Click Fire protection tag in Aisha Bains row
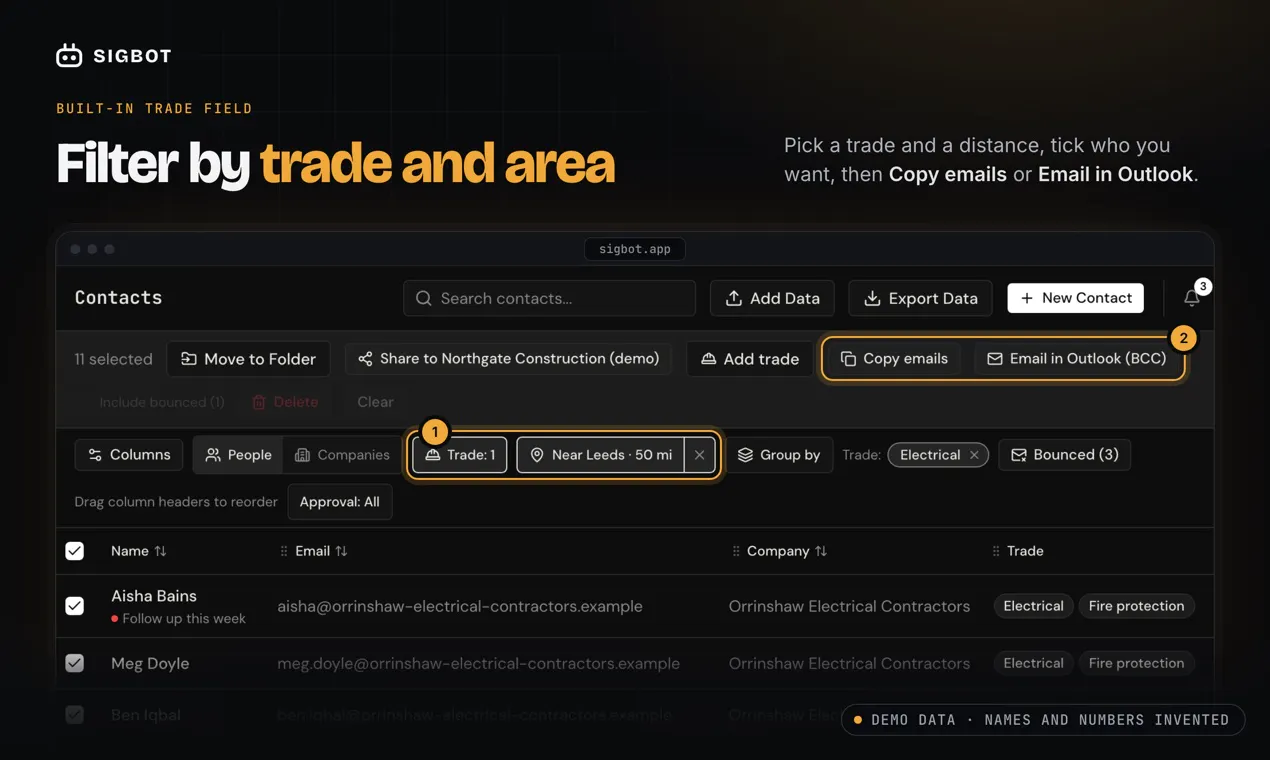The width and height of the screenshot is (1270, 760). tap(1136, 606)
